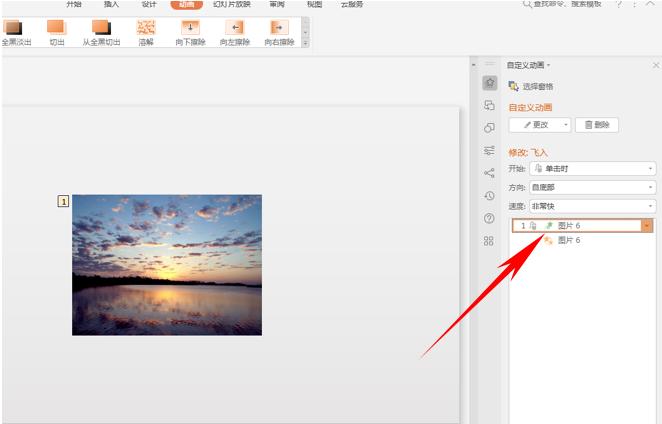Open the 更改 button dropdown arrow
This screenshot has height=424, width=662.
pyautogui.click(x=566, y=125)
